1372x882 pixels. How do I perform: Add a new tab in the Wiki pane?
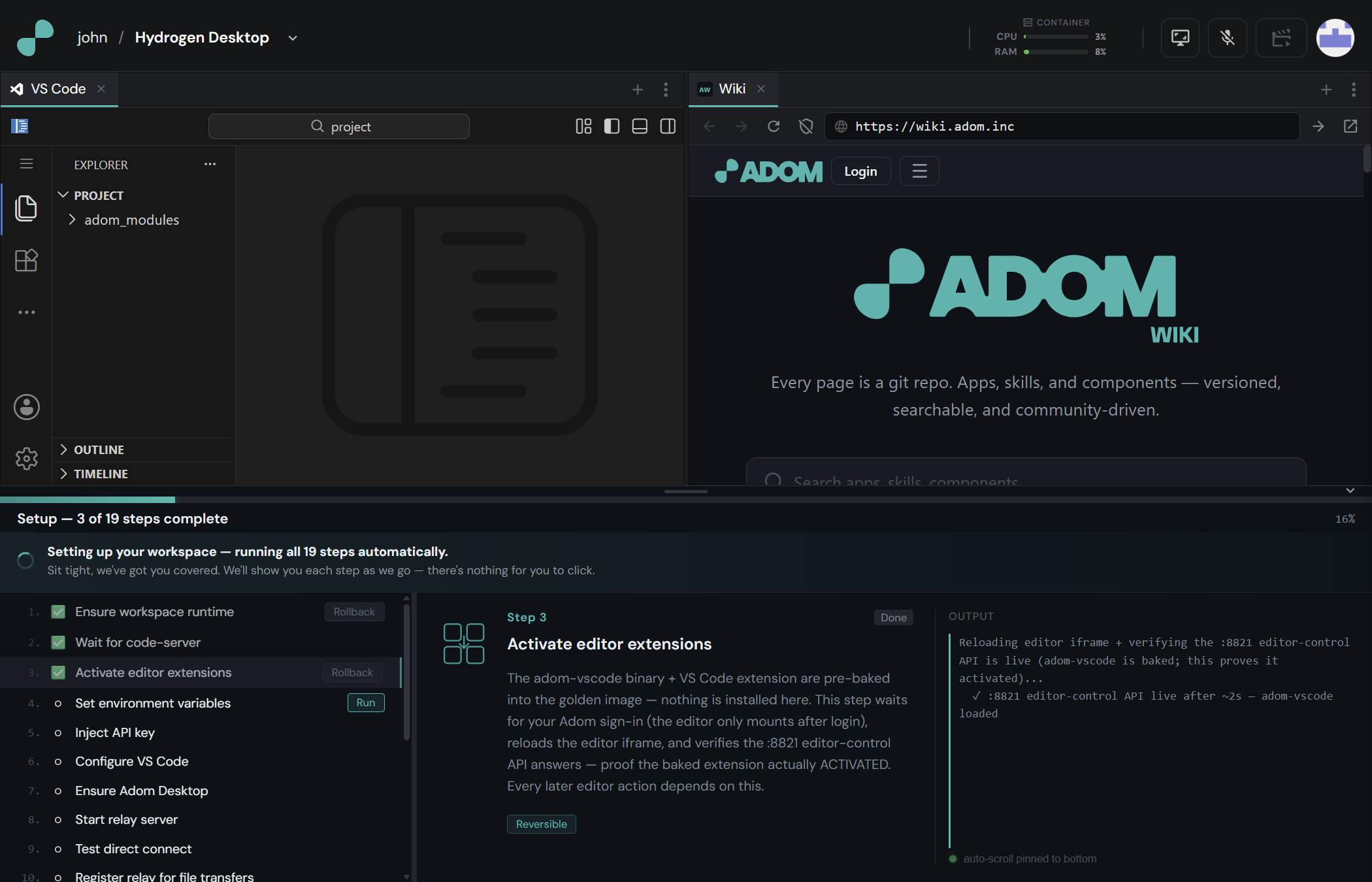point(1326,90)
